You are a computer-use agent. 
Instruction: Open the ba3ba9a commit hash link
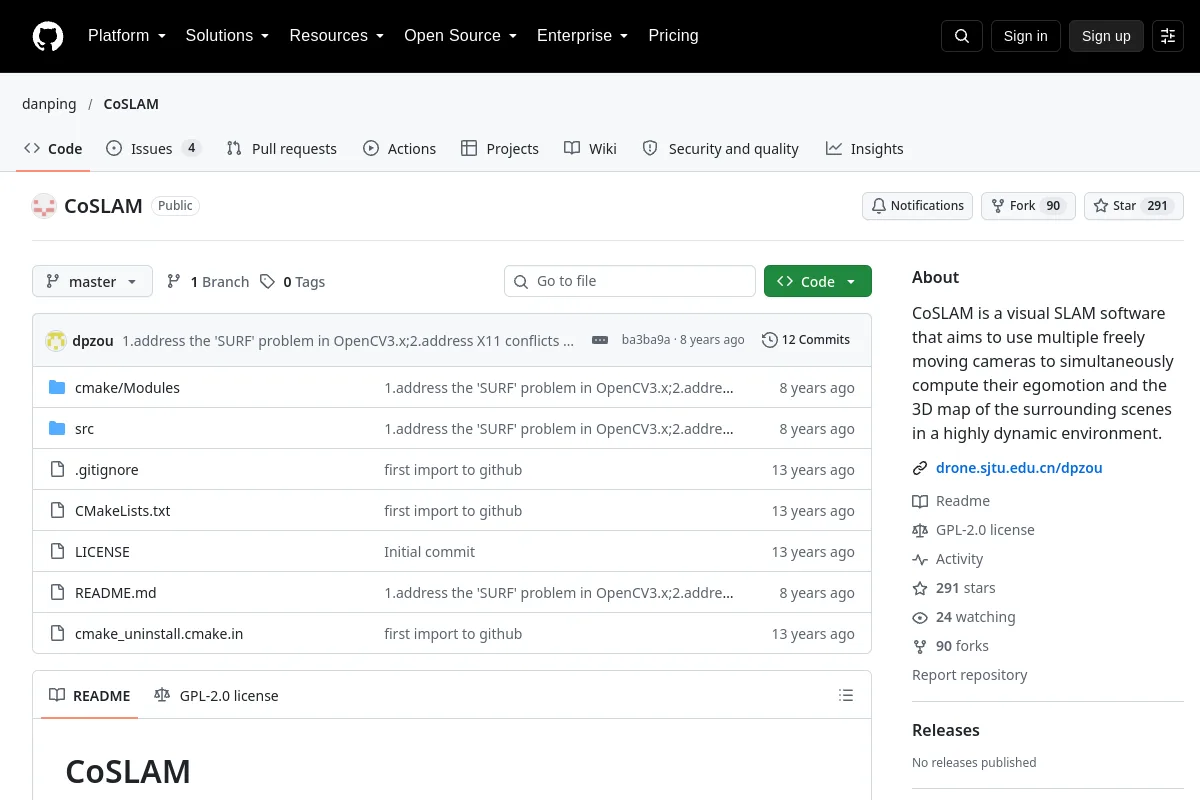(x=646, y=340)
